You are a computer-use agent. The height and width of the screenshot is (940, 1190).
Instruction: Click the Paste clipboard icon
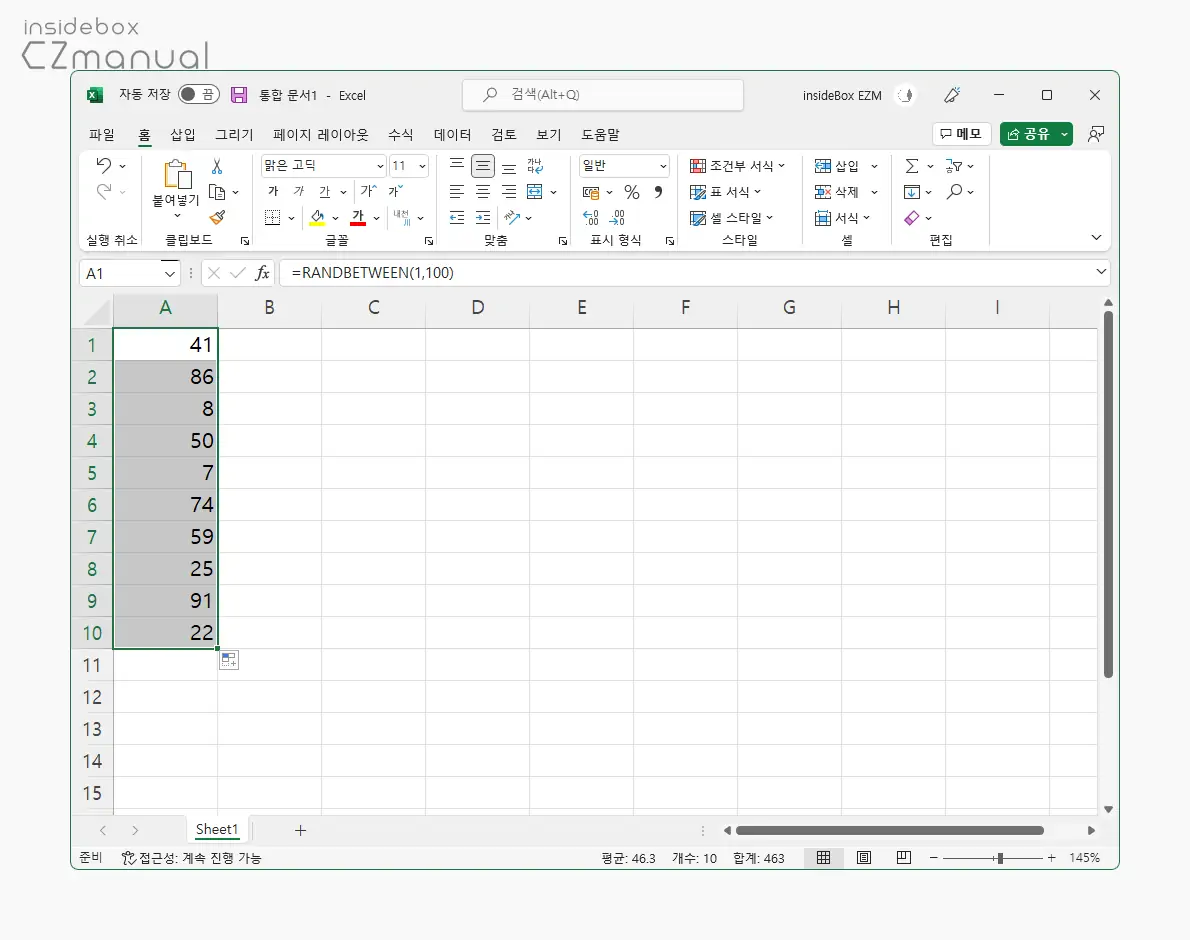coord(177,174)
